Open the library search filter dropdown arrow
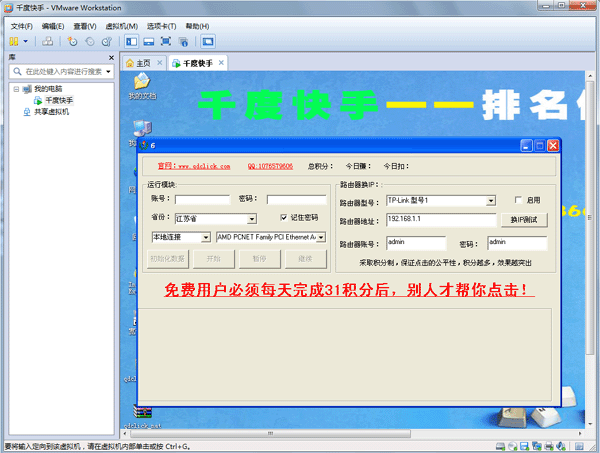Viewport: 600px width, 453px height. pos(108,72)
